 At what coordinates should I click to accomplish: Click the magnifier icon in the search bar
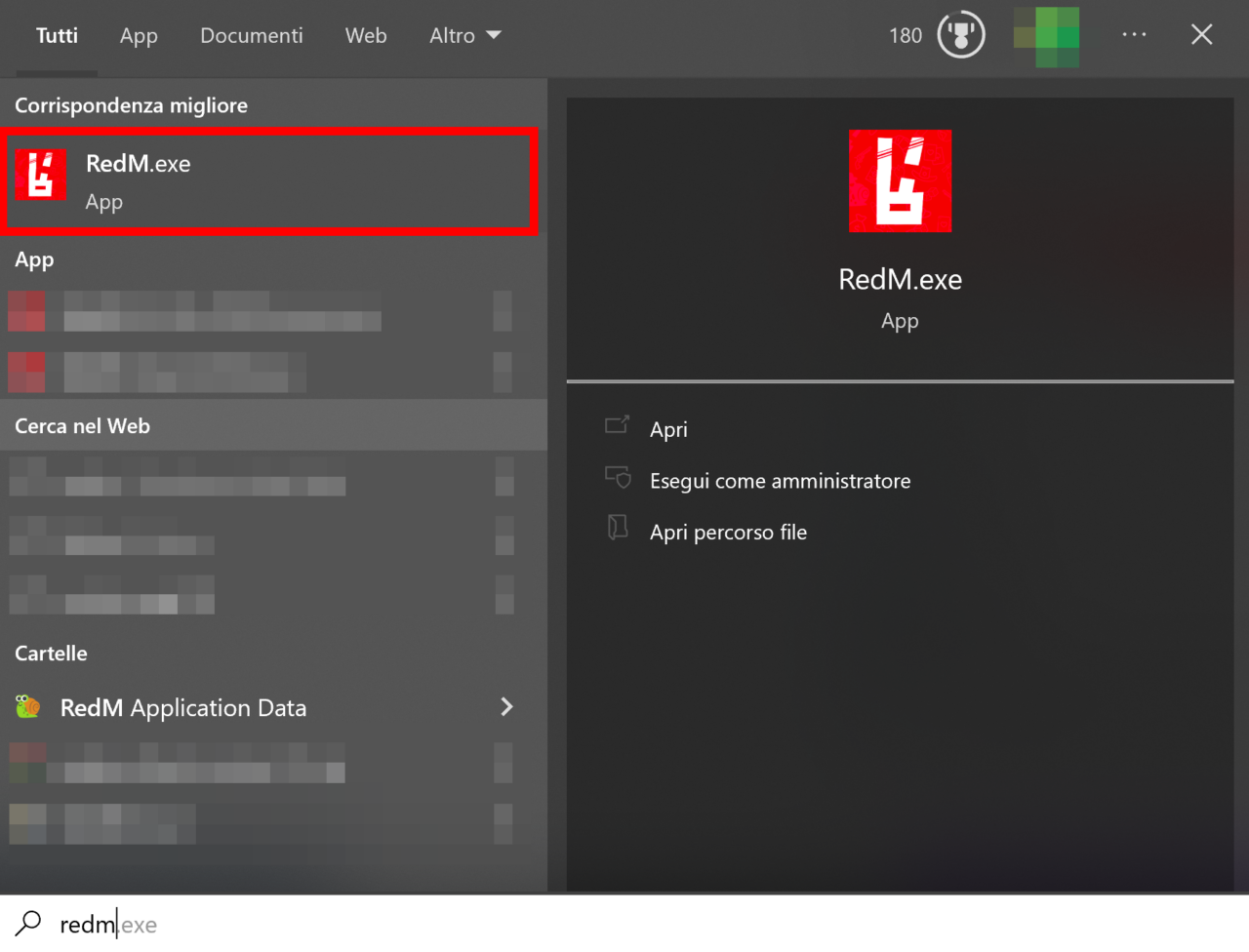click(28, 923)
